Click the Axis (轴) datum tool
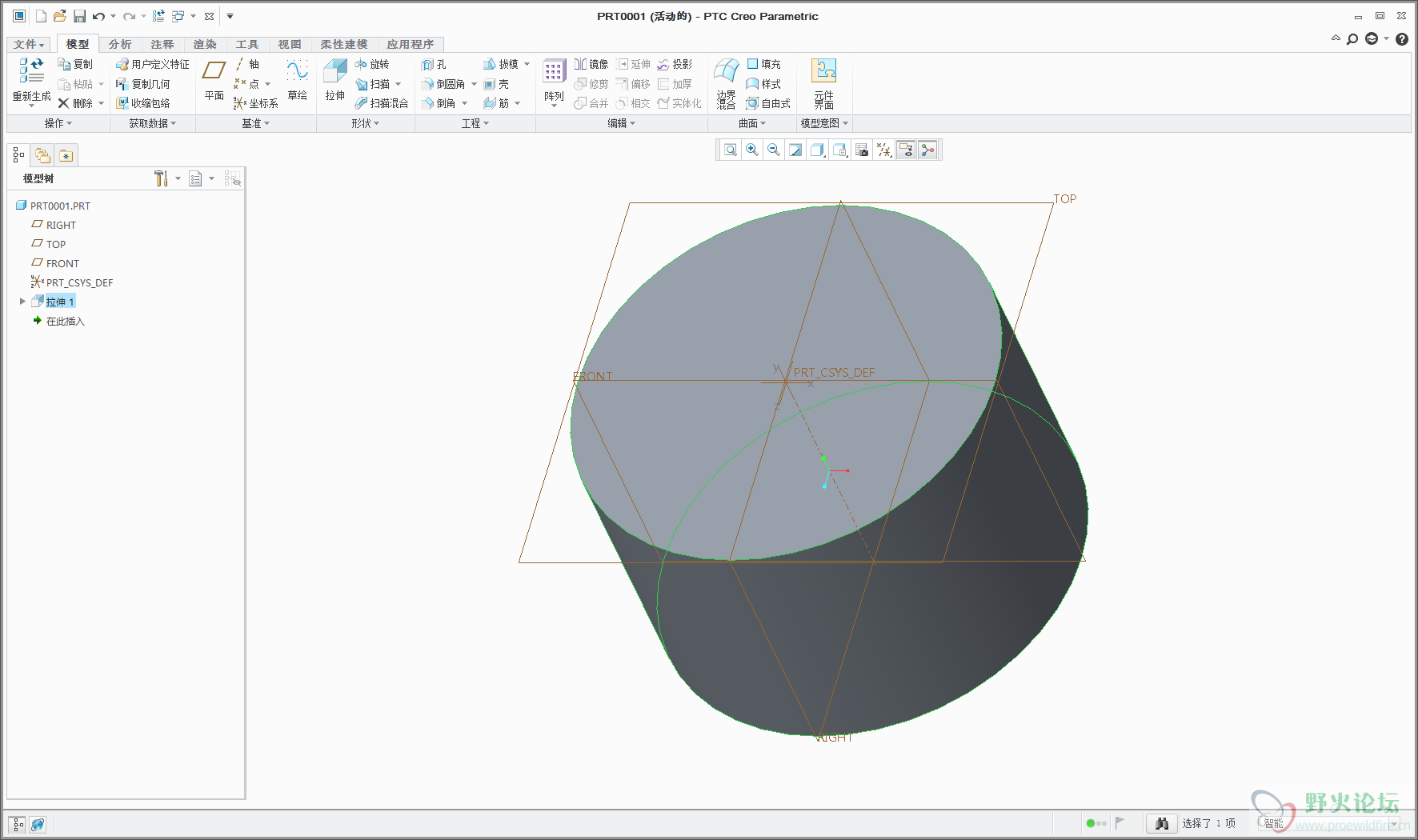 [x=246, y=64]
